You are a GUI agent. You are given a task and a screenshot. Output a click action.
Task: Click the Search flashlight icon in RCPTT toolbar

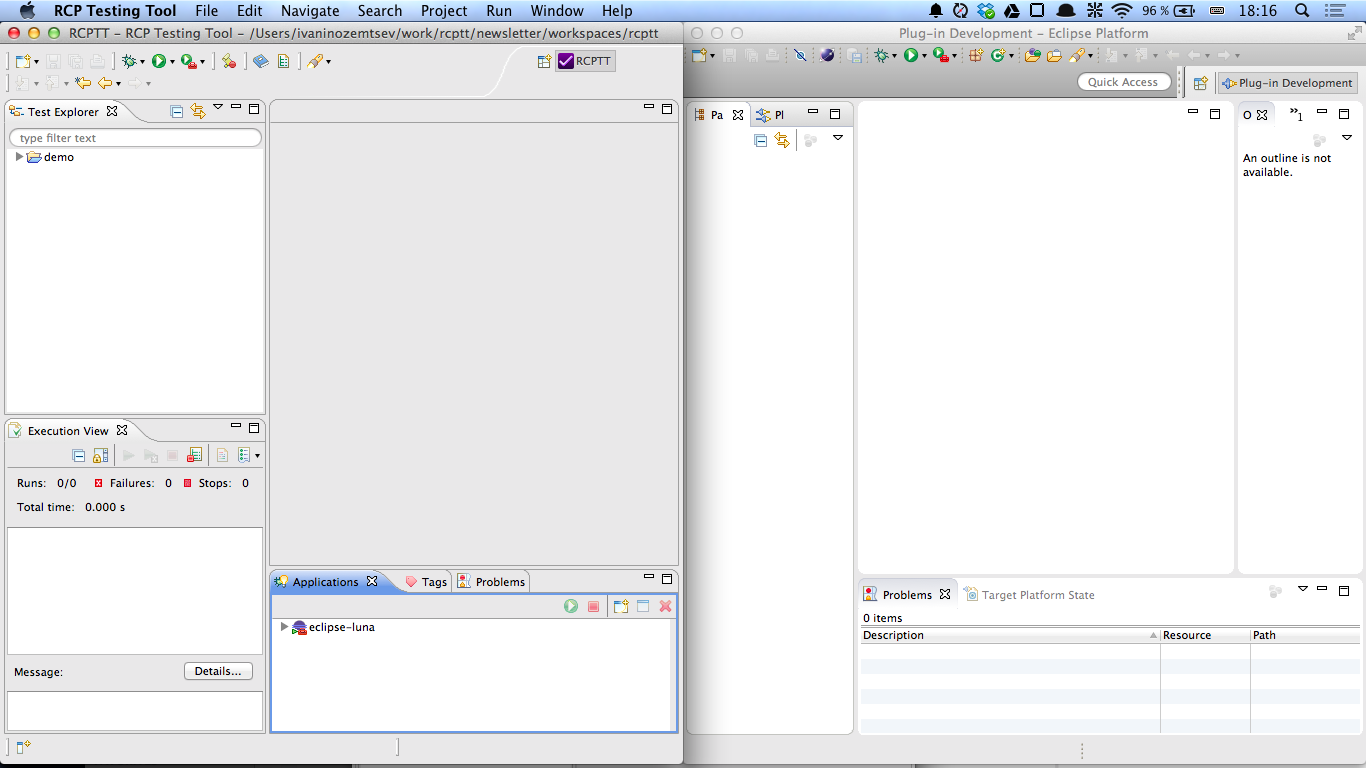[315, 61]
